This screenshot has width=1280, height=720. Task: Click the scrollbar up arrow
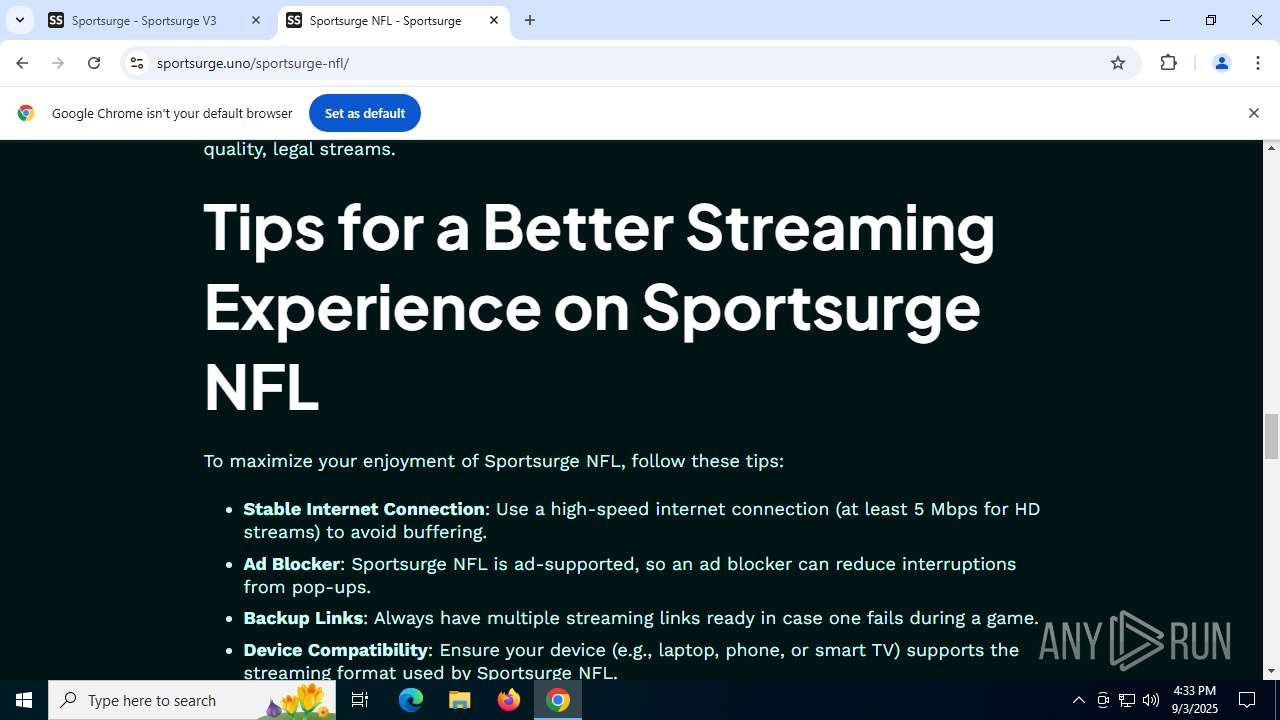point(1272,148)
